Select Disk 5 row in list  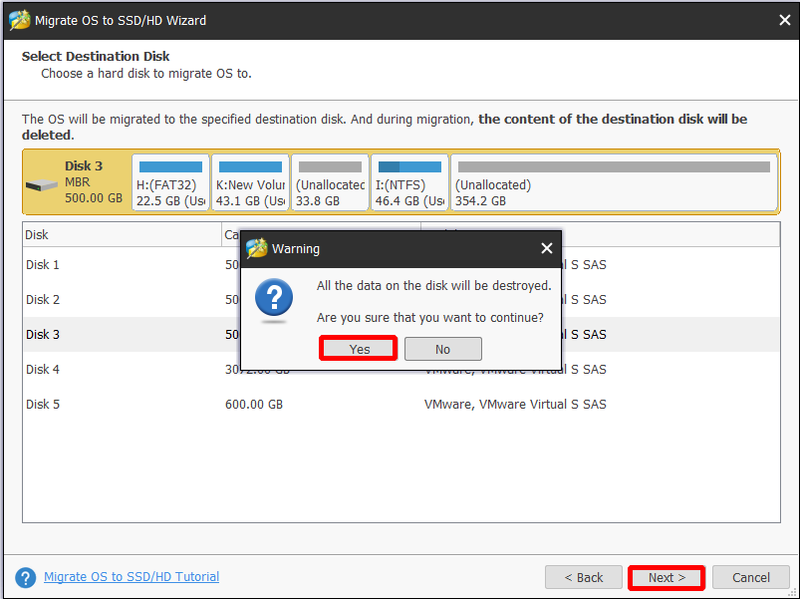click(401, 404)
